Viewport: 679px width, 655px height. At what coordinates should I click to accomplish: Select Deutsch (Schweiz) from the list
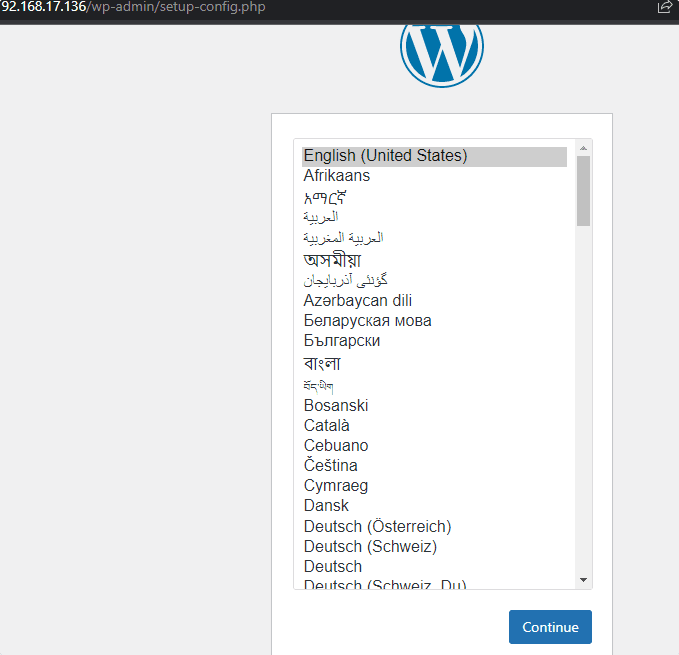click(x=434, y=546)
